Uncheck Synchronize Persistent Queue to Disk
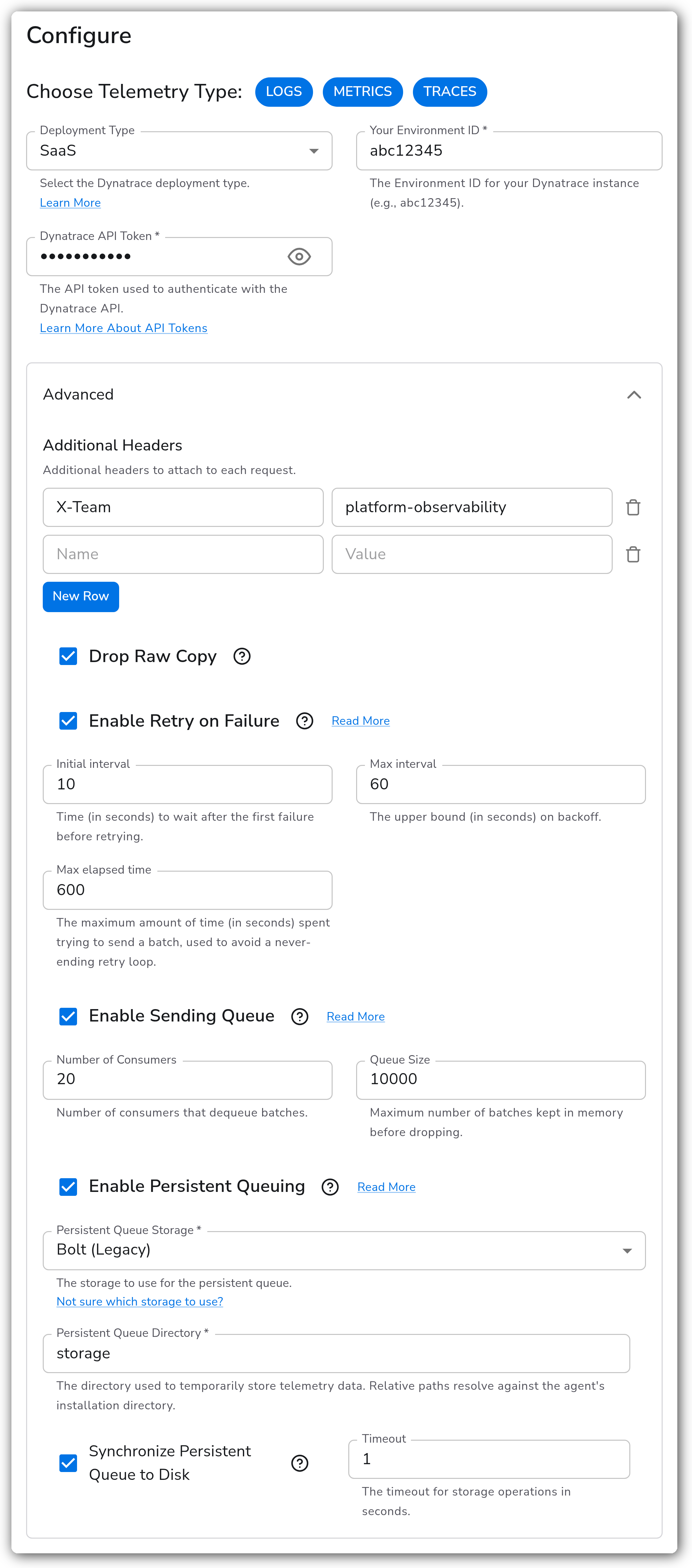The image size is (692, 1568). (x=68, y=1463)
